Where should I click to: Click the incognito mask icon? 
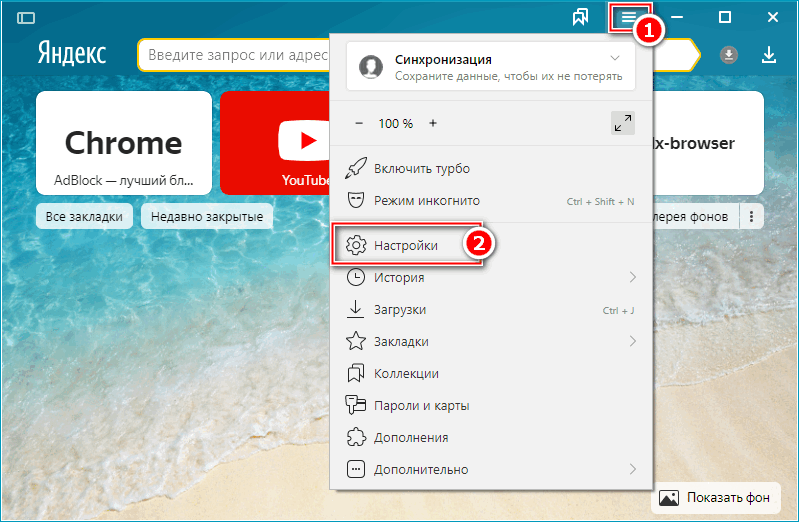coord(356,200)
